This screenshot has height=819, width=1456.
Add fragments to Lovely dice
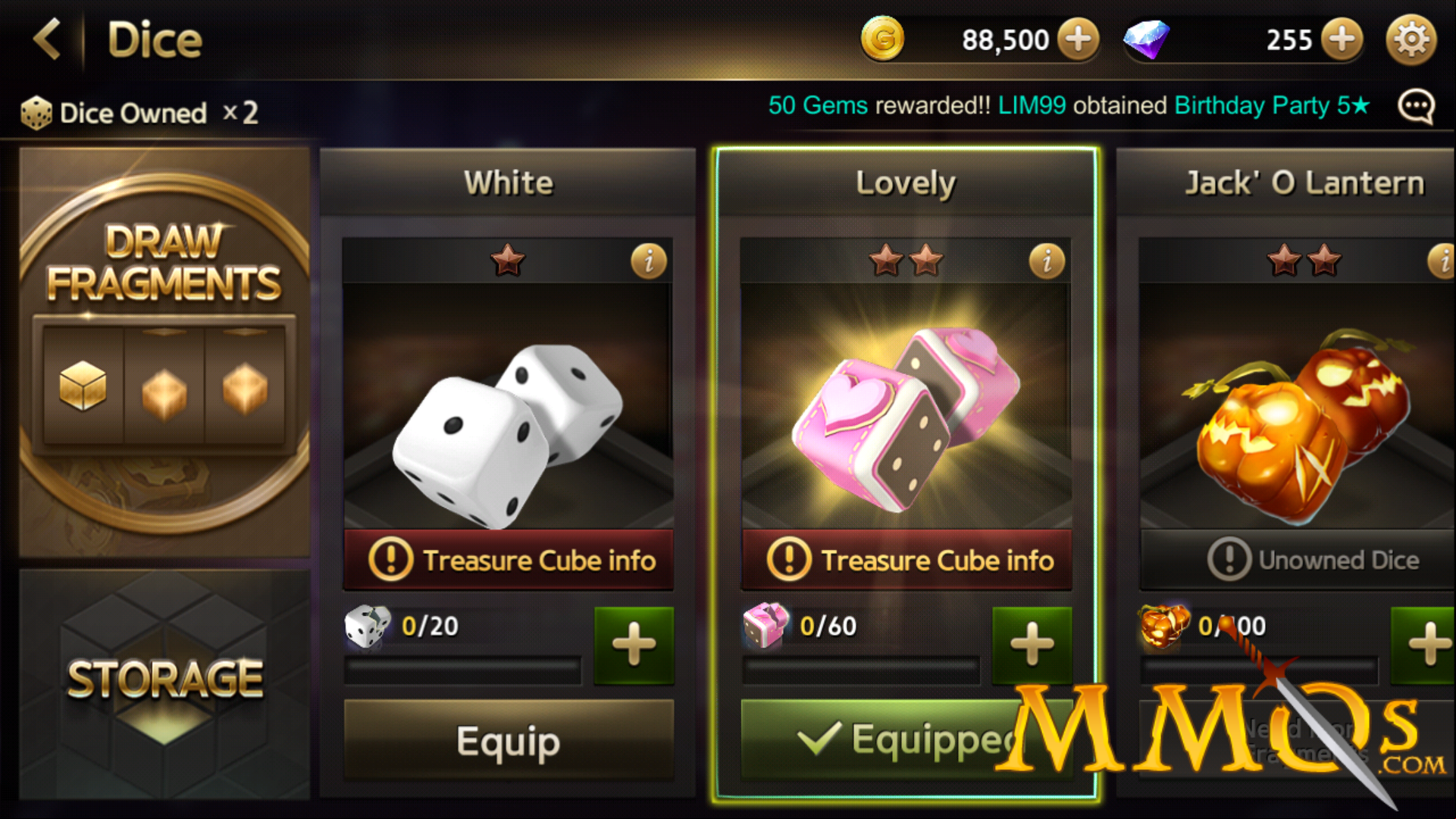tap(1032, 646)
